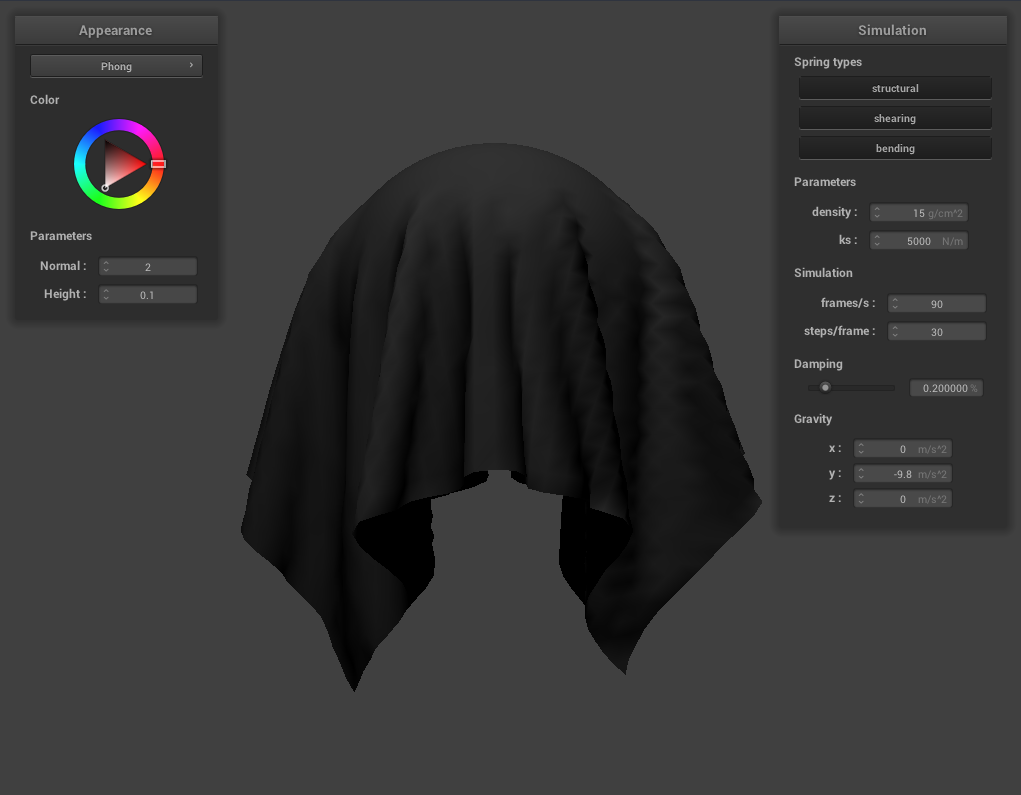Toggle the structural spring type
The width and height of the screenshot is (1021, 795).
[894, 89]
